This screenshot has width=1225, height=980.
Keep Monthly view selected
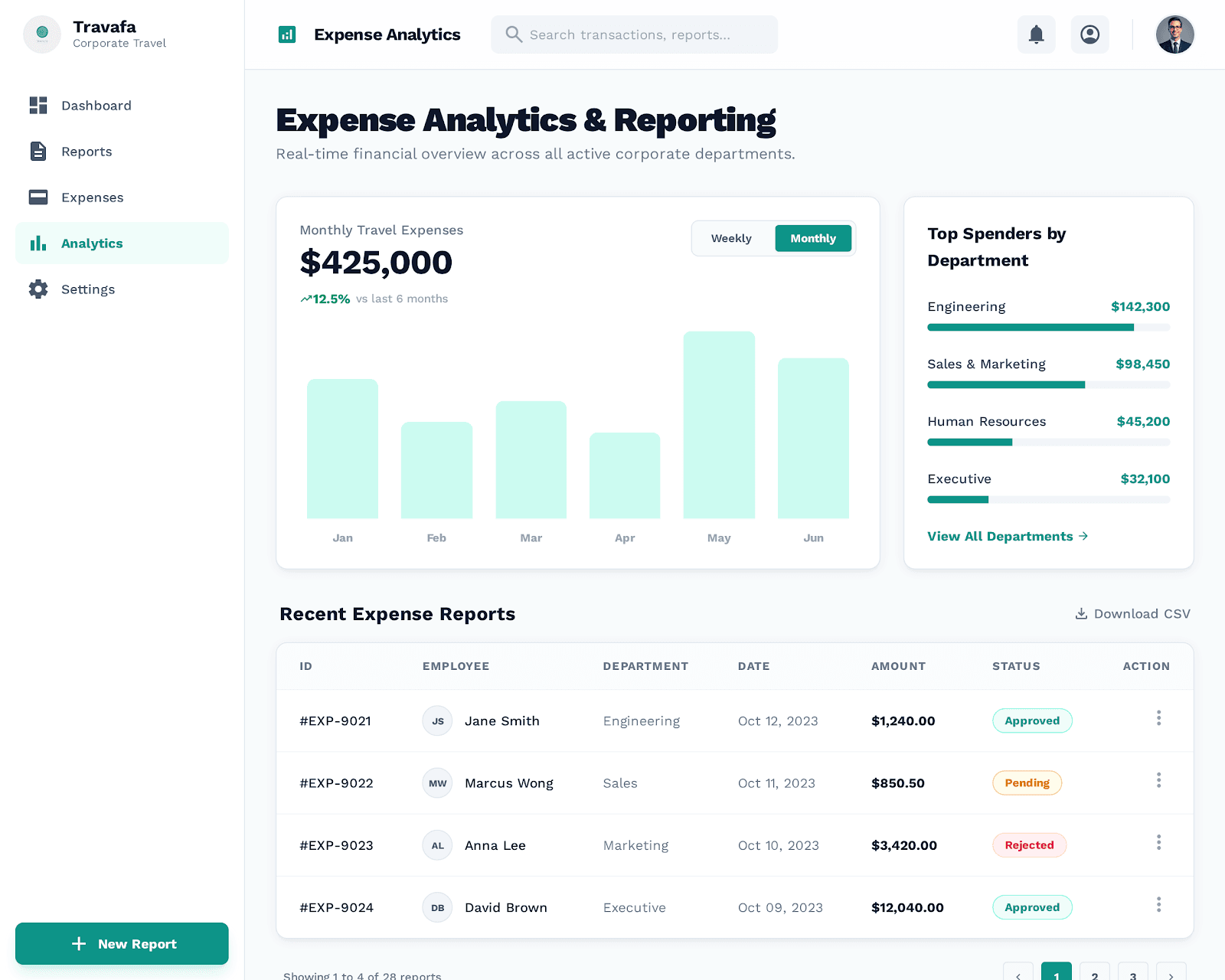point(813,238)
